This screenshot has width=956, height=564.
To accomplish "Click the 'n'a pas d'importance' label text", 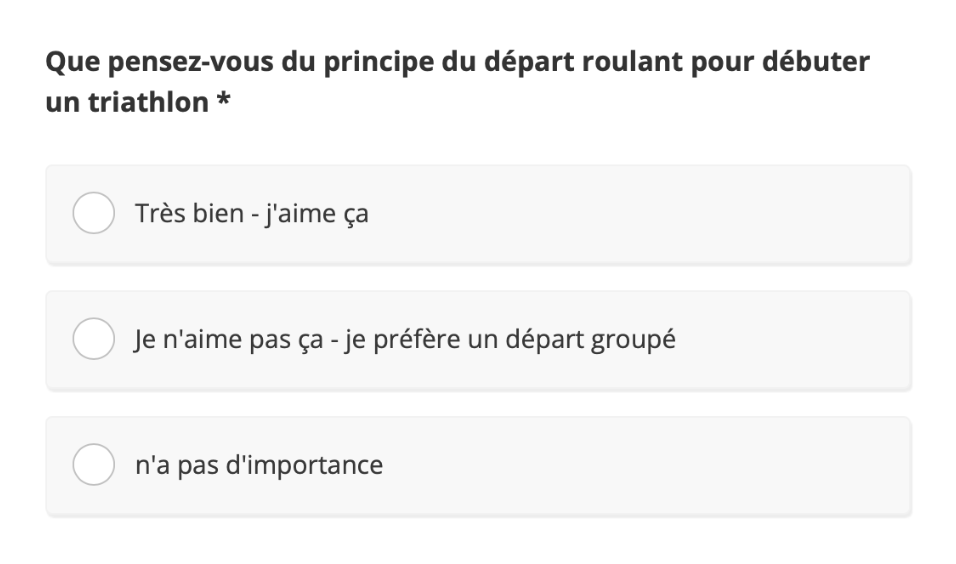I will (259, 465).
